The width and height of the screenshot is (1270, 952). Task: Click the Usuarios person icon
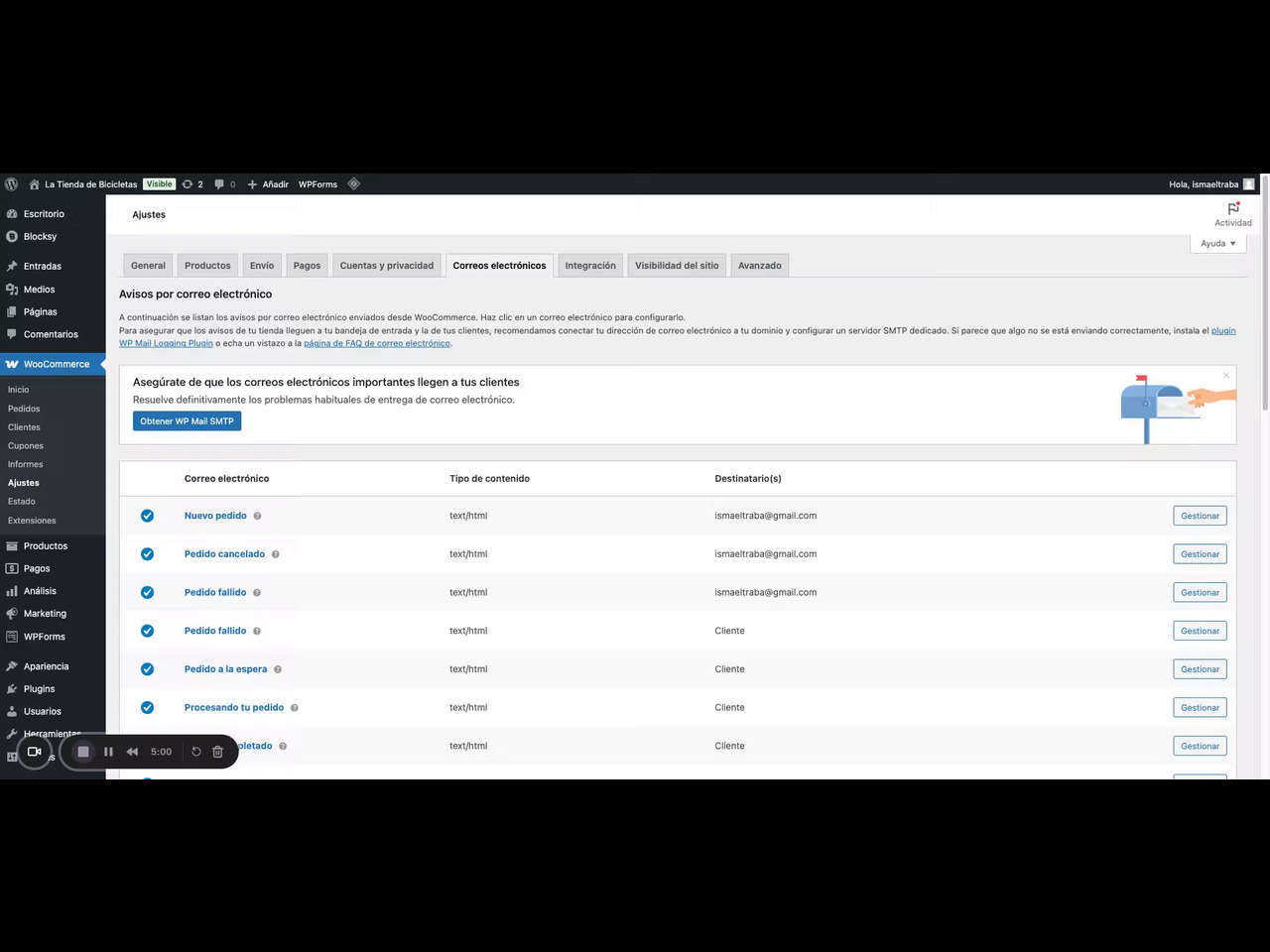point(12,711)
